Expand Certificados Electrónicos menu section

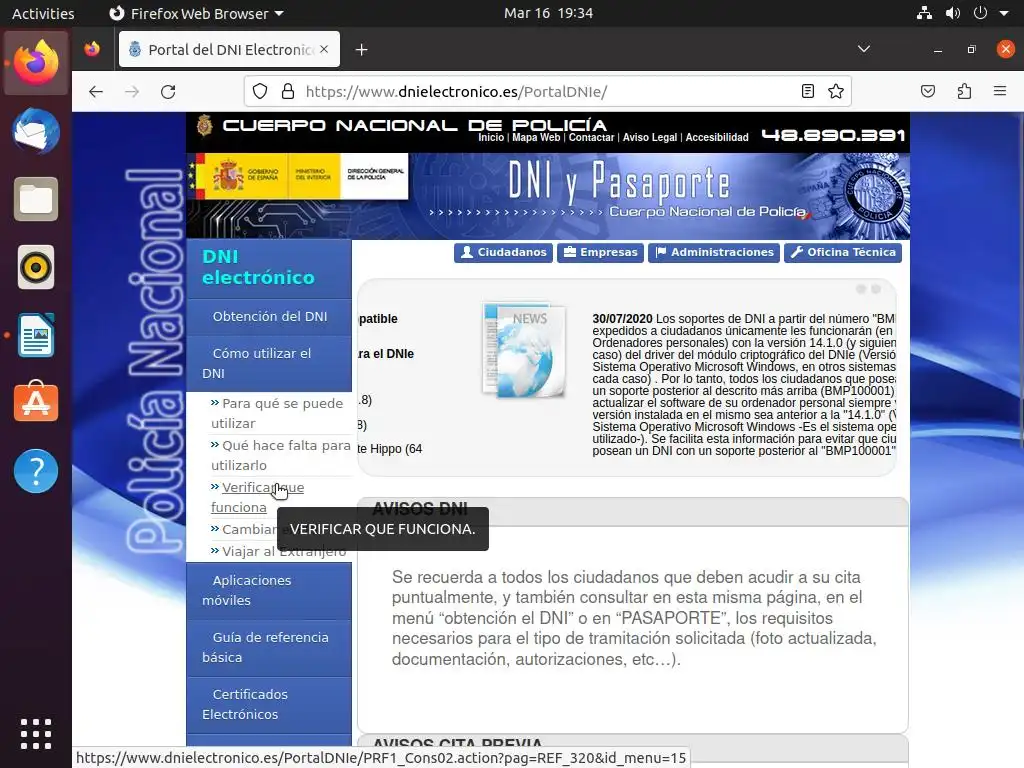click(x=269, y=704)
